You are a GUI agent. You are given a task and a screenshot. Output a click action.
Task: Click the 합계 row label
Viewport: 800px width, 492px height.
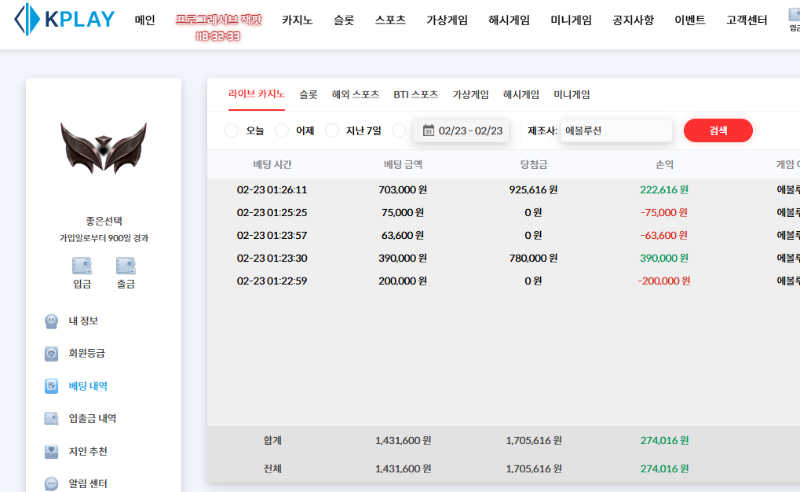click(272, 440)
